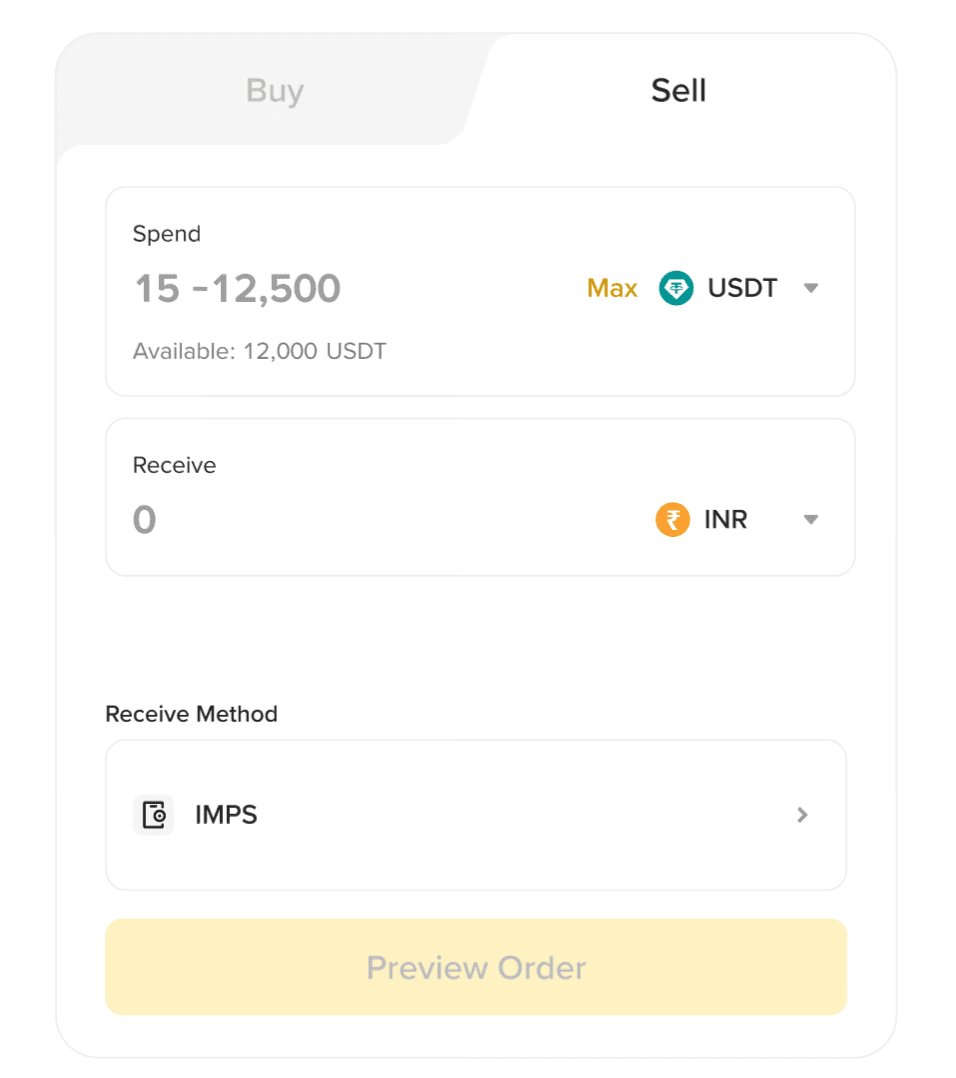Select the Sell tab
The image size is (956, 1078).
tap(678, 91)
